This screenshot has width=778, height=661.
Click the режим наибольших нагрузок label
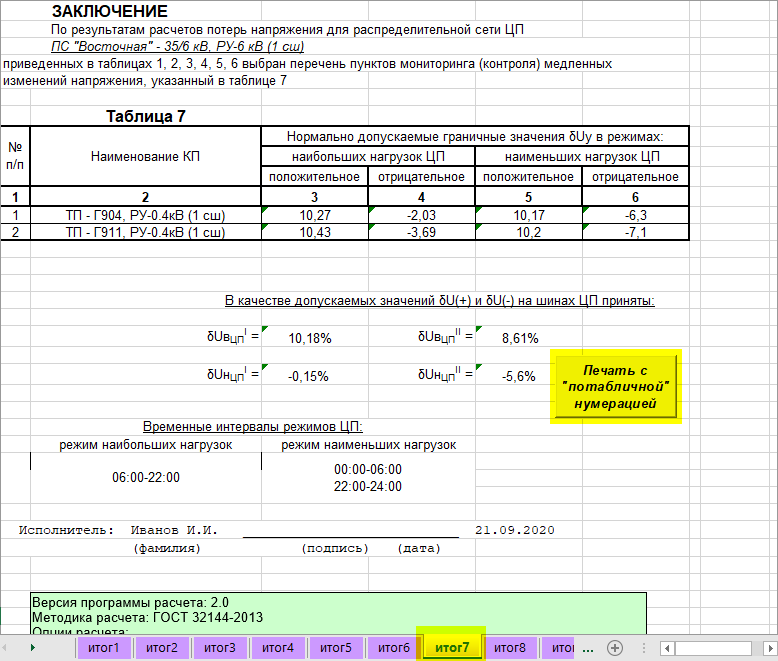pos(146,445)
